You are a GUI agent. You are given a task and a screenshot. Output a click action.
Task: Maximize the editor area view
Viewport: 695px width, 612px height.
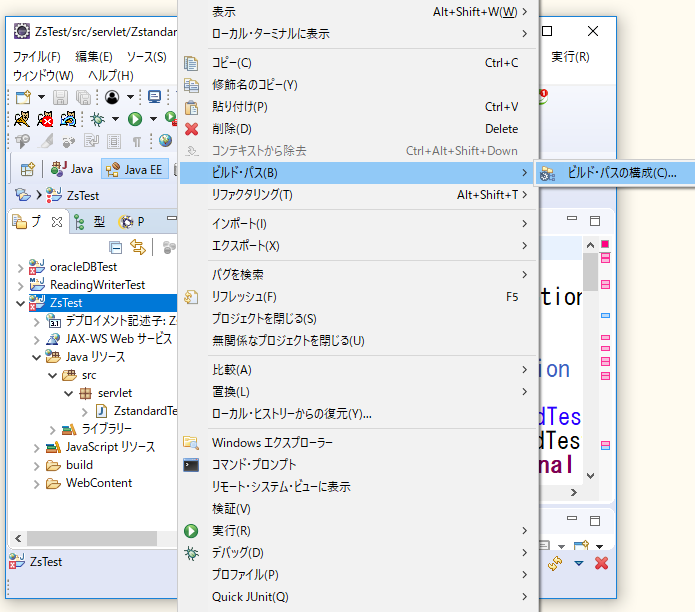[x=595, y=221]
